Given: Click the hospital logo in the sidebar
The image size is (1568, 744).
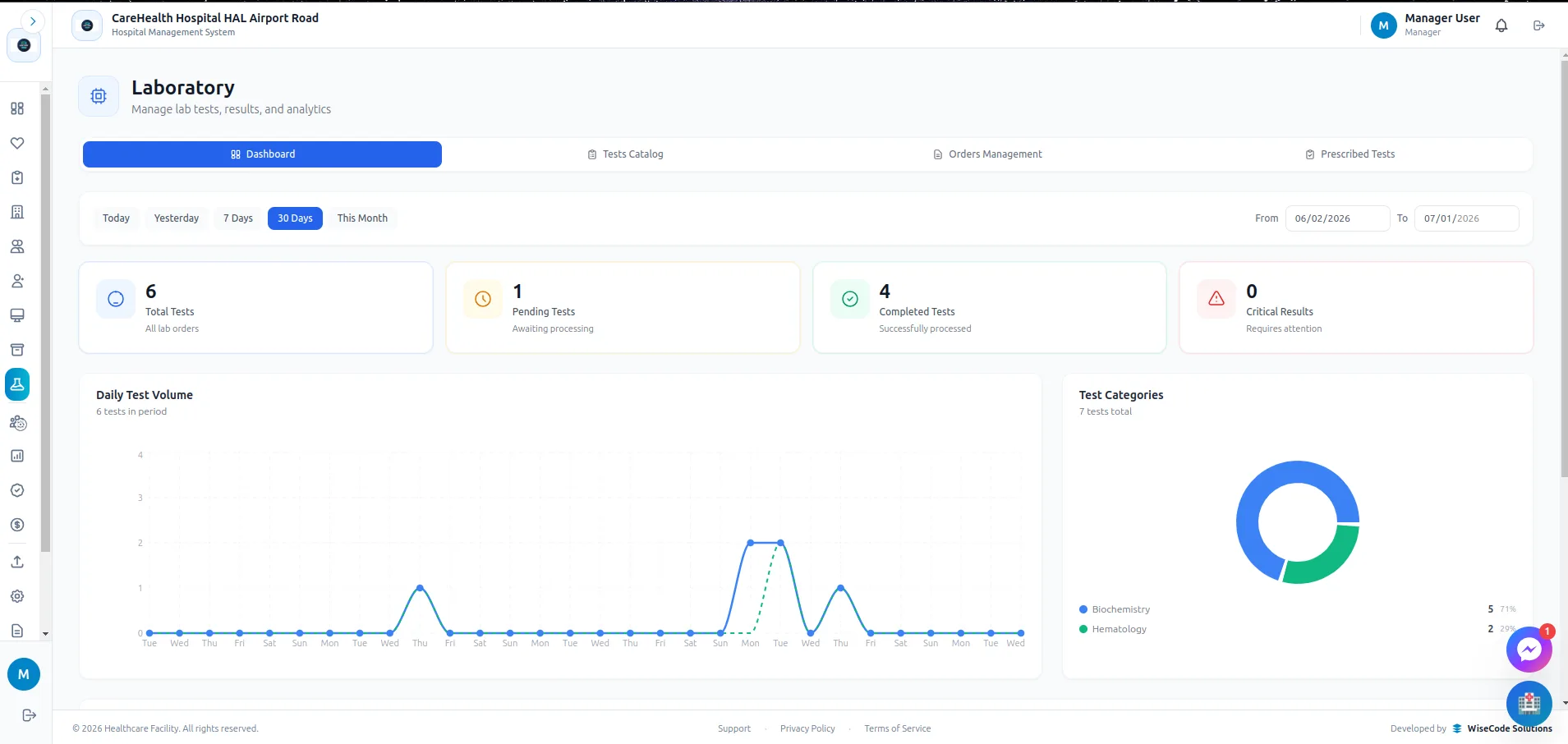Looking at the screenshot, I should pos(24,45).
